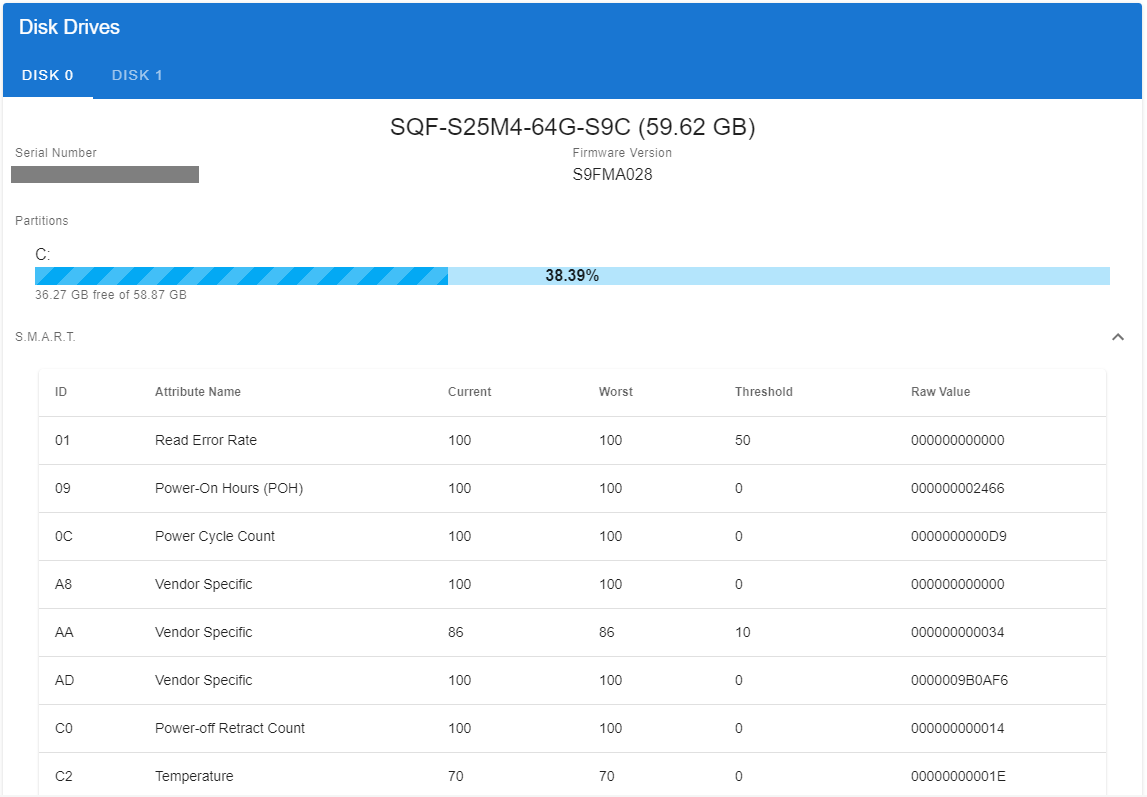The image size is (1147, 797).
Task: Click the Raw Value column header
Action: click(x=940, y=392)
